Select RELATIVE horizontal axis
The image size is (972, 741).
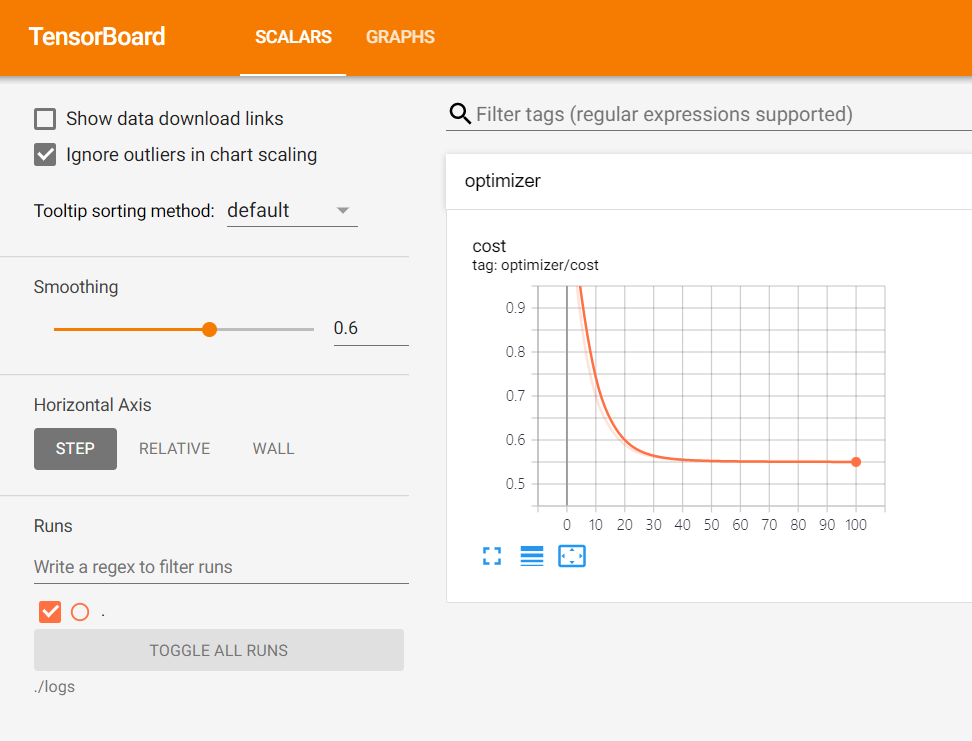tap(174, 449)
